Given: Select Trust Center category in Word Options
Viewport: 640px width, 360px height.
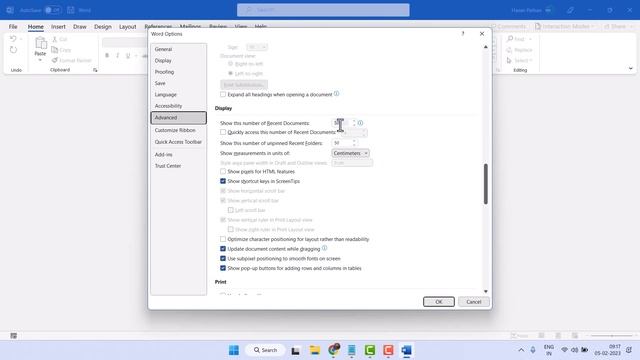Looking at the screenshot, I should point(178,166).
